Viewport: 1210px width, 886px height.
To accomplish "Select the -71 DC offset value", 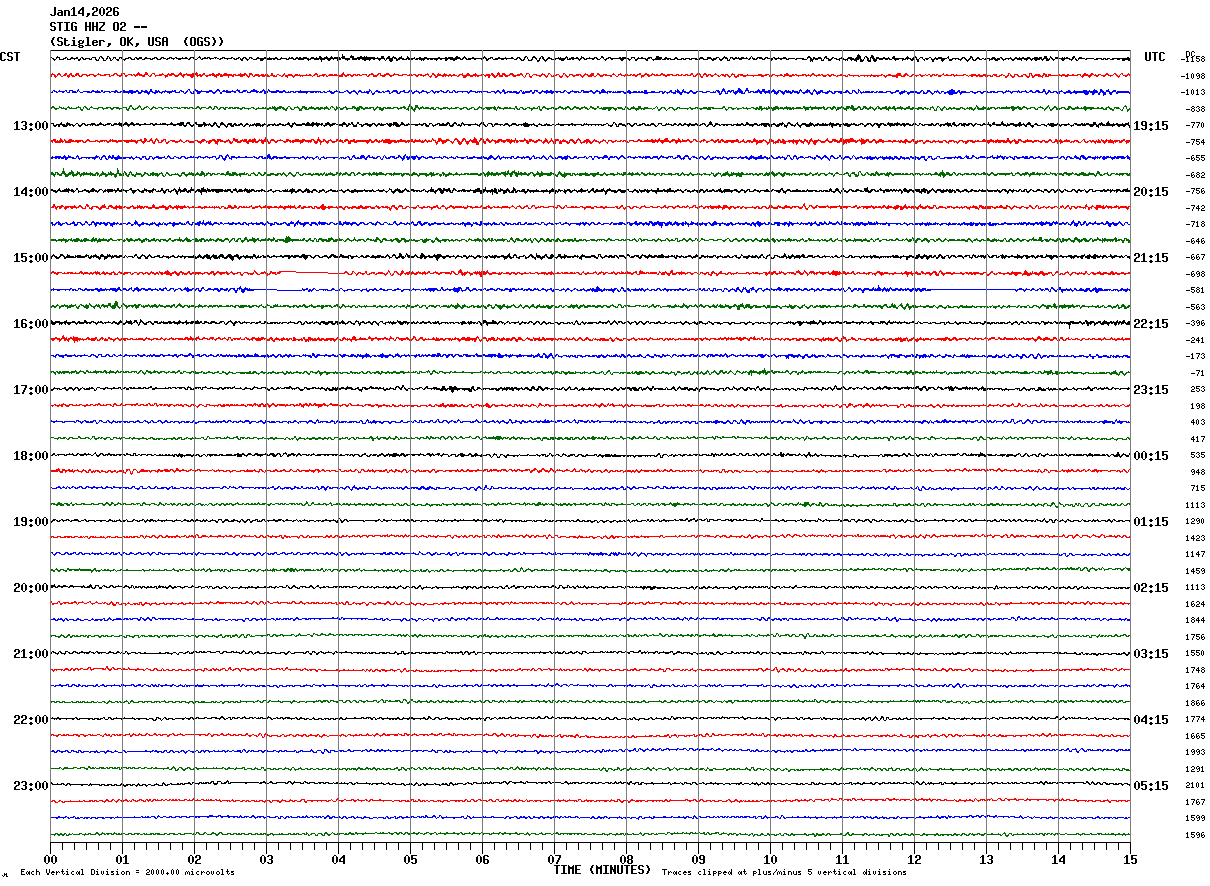I will (1197, 373).
